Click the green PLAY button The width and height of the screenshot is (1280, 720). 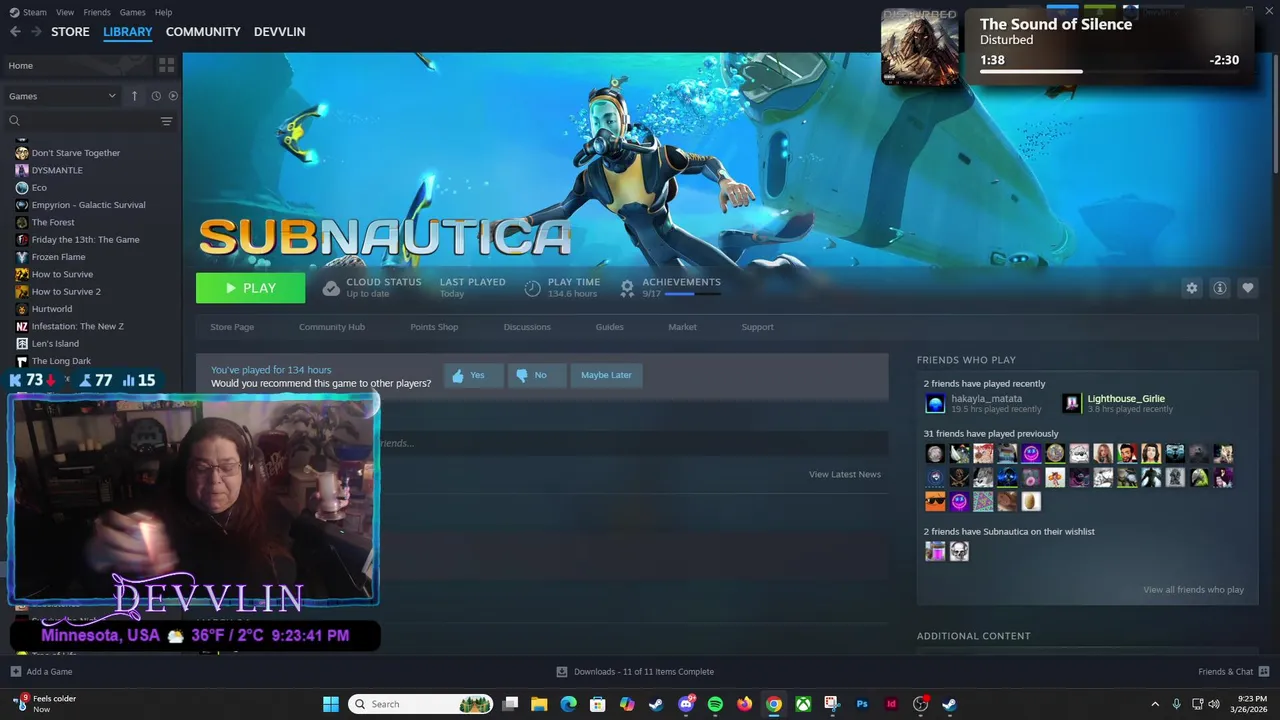coord(251,288)
